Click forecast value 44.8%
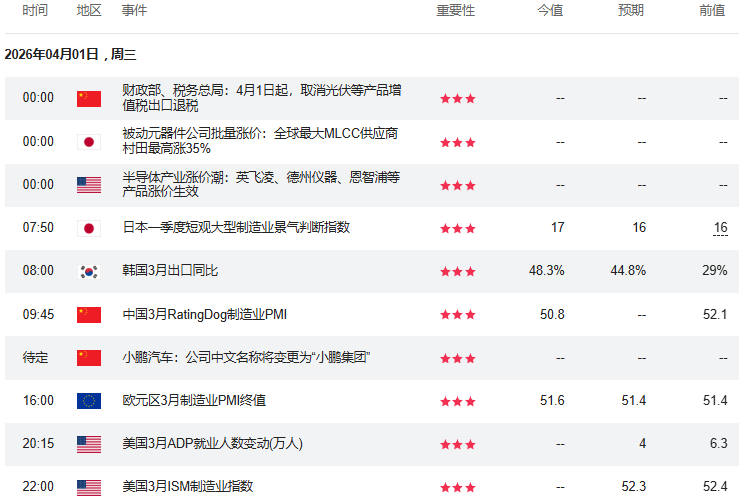This screenshot has width=739, height=499. [x=628, y=270]
